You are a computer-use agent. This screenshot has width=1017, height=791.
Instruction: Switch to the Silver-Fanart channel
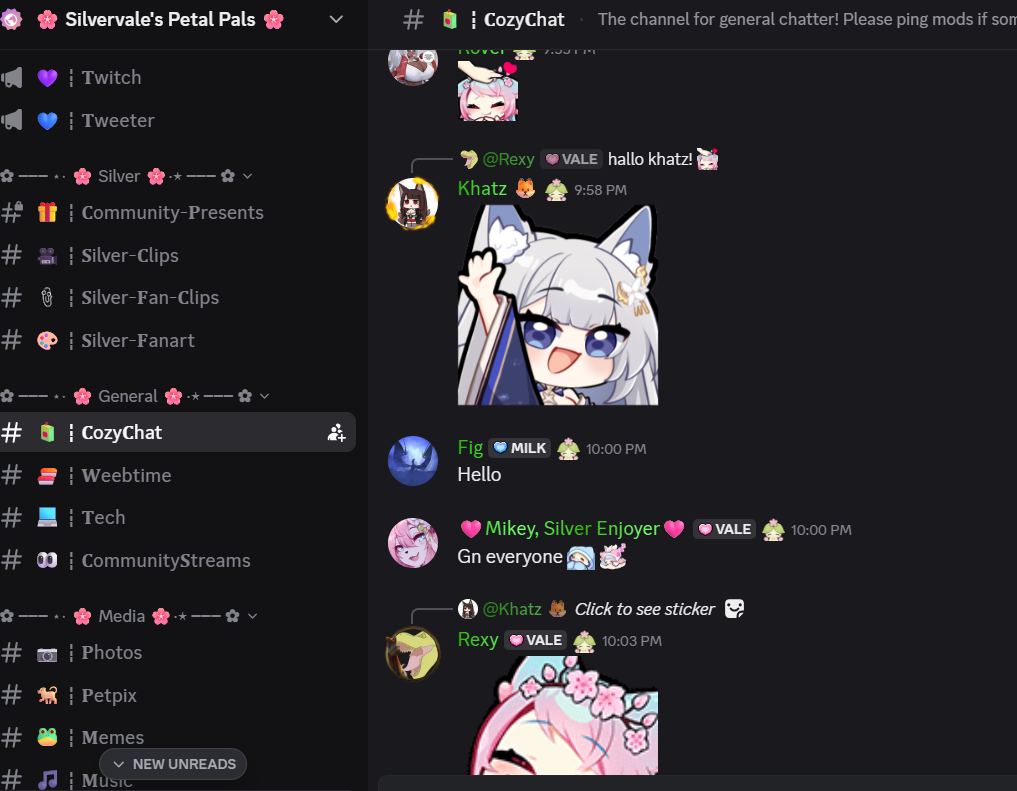[176, 340]
